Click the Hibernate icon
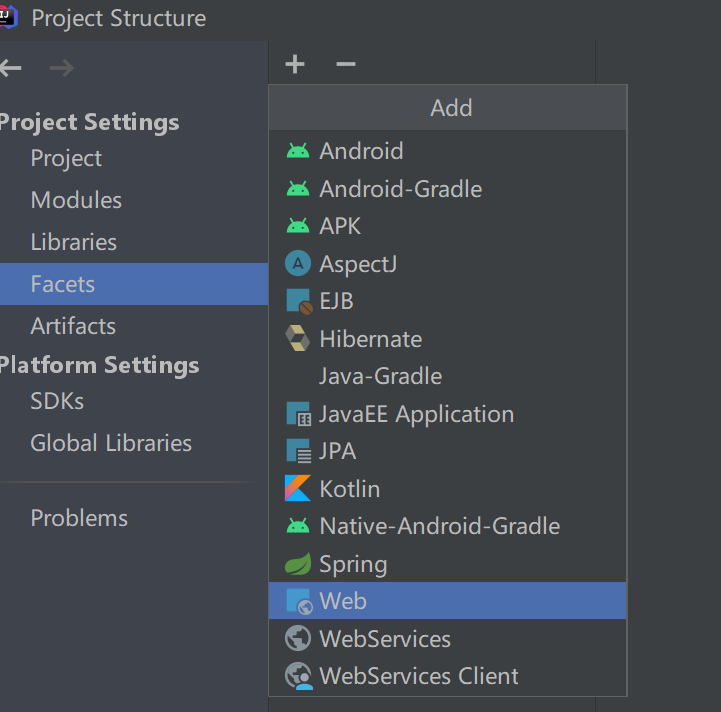Viewport: 721px width, 712px height. 298,339
